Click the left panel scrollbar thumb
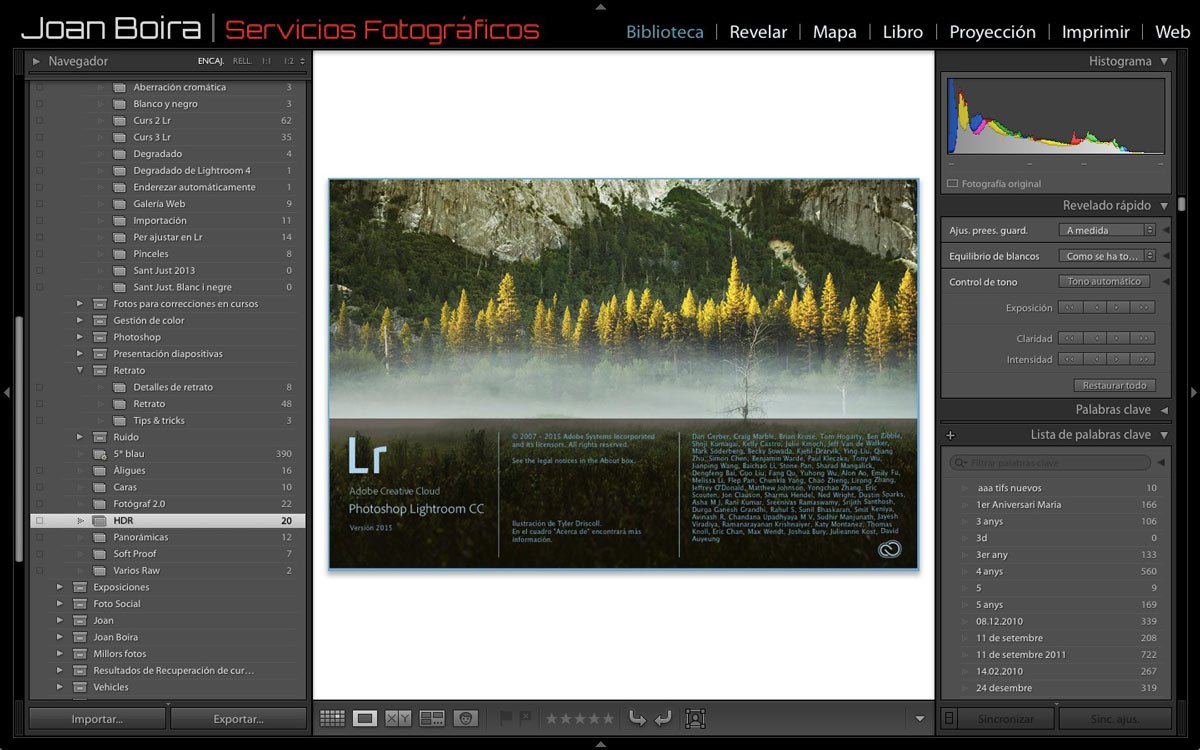Screen dimensions: 1200x750 coord(18,440)
